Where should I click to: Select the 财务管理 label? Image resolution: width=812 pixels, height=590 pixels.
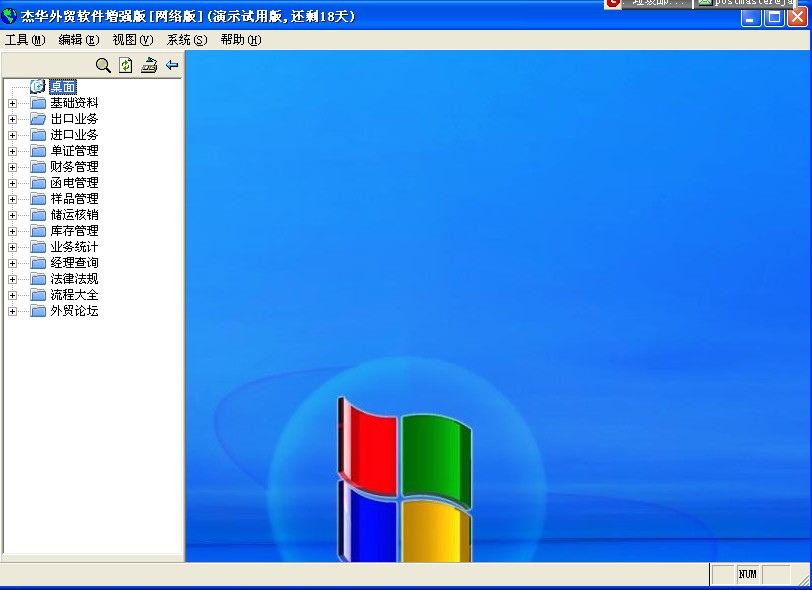click(74, 167)
